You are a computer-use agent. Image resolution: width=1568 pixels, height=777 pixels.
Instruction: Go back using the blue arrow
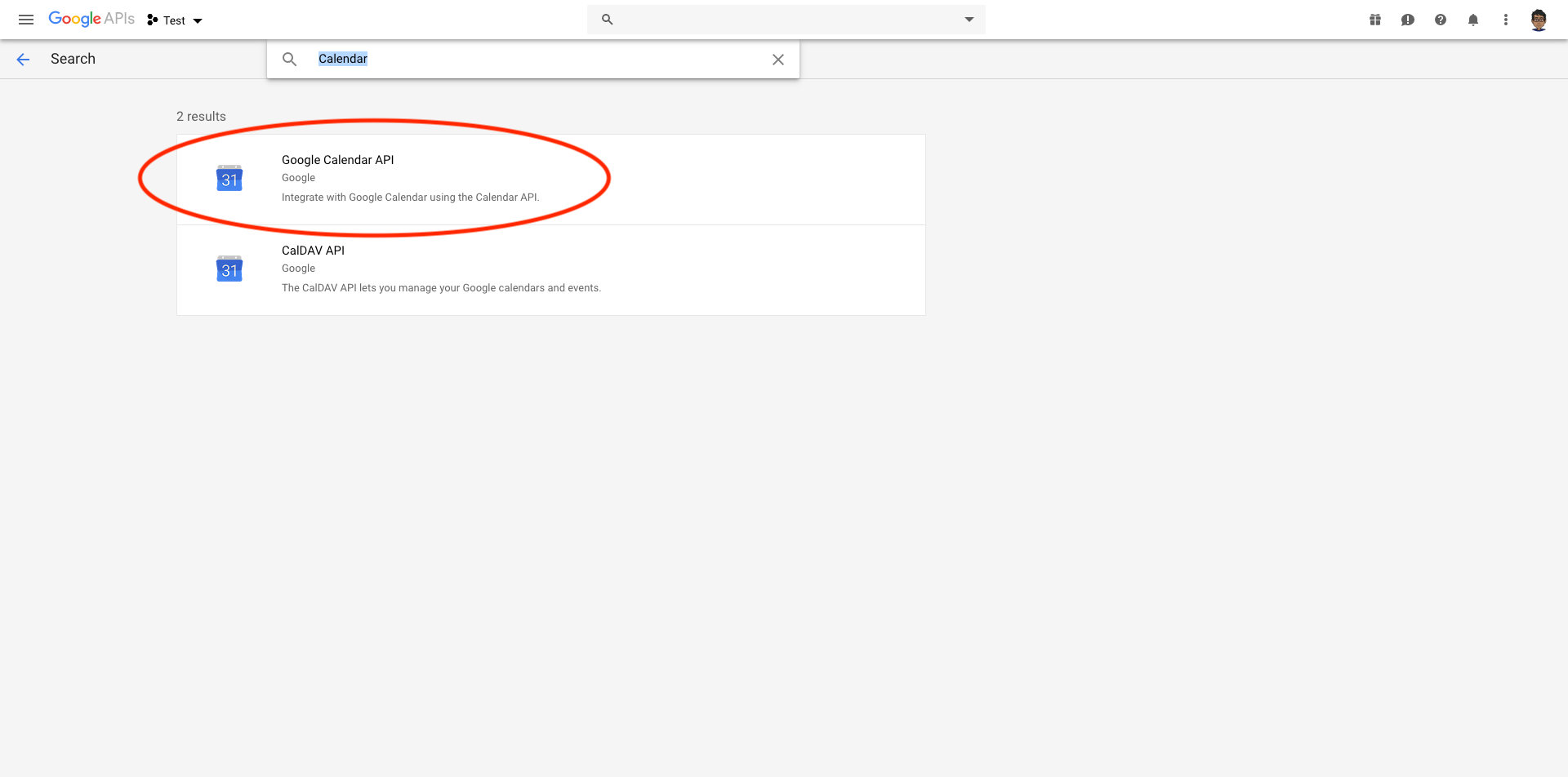tap(23, 59)
